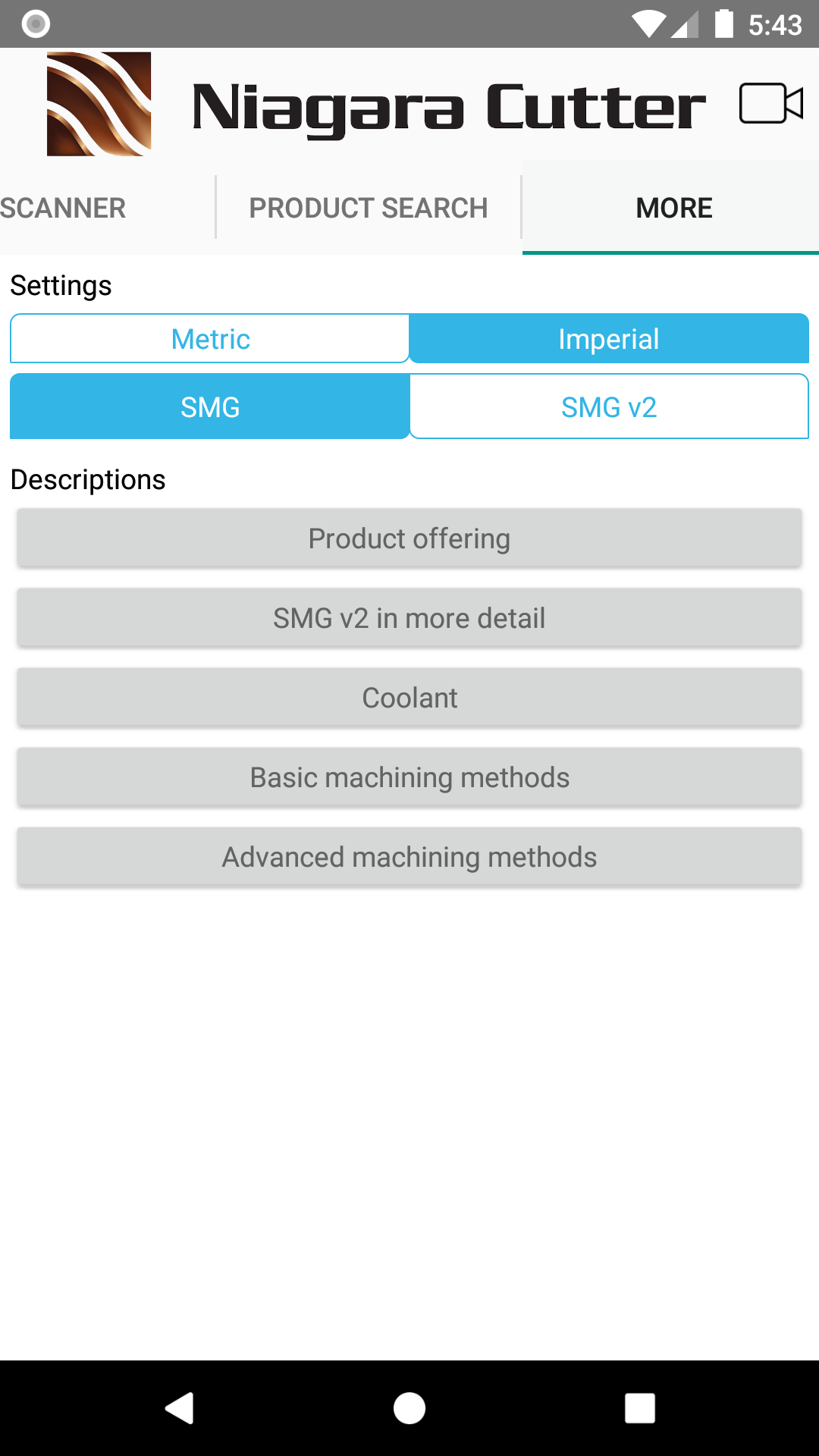This screenshot has height=1456, width=819.
Task: Open Product offering description
Action: tap(409, 538)
